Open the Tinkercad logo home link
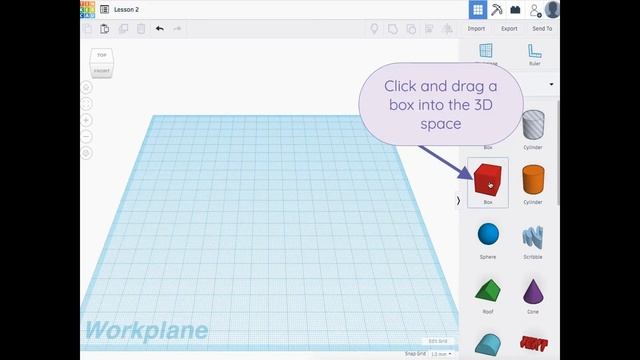The width and height of the screenshot is (640, 360). (87, 9)
